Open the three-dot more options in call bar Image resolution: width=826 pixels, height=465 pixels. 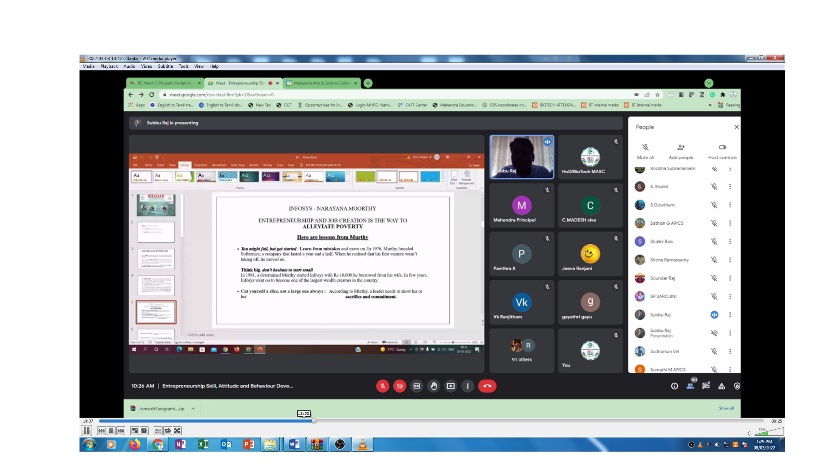coord(468,386)
